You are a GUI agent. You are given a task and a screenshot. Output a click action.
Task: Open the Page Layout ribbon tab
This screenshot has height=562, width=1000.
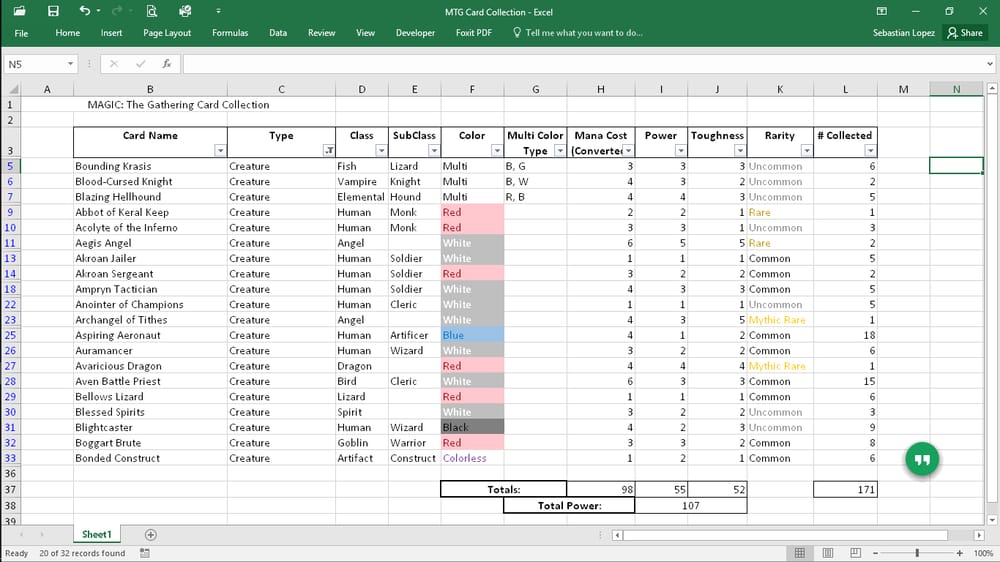[x=167, y=33]
